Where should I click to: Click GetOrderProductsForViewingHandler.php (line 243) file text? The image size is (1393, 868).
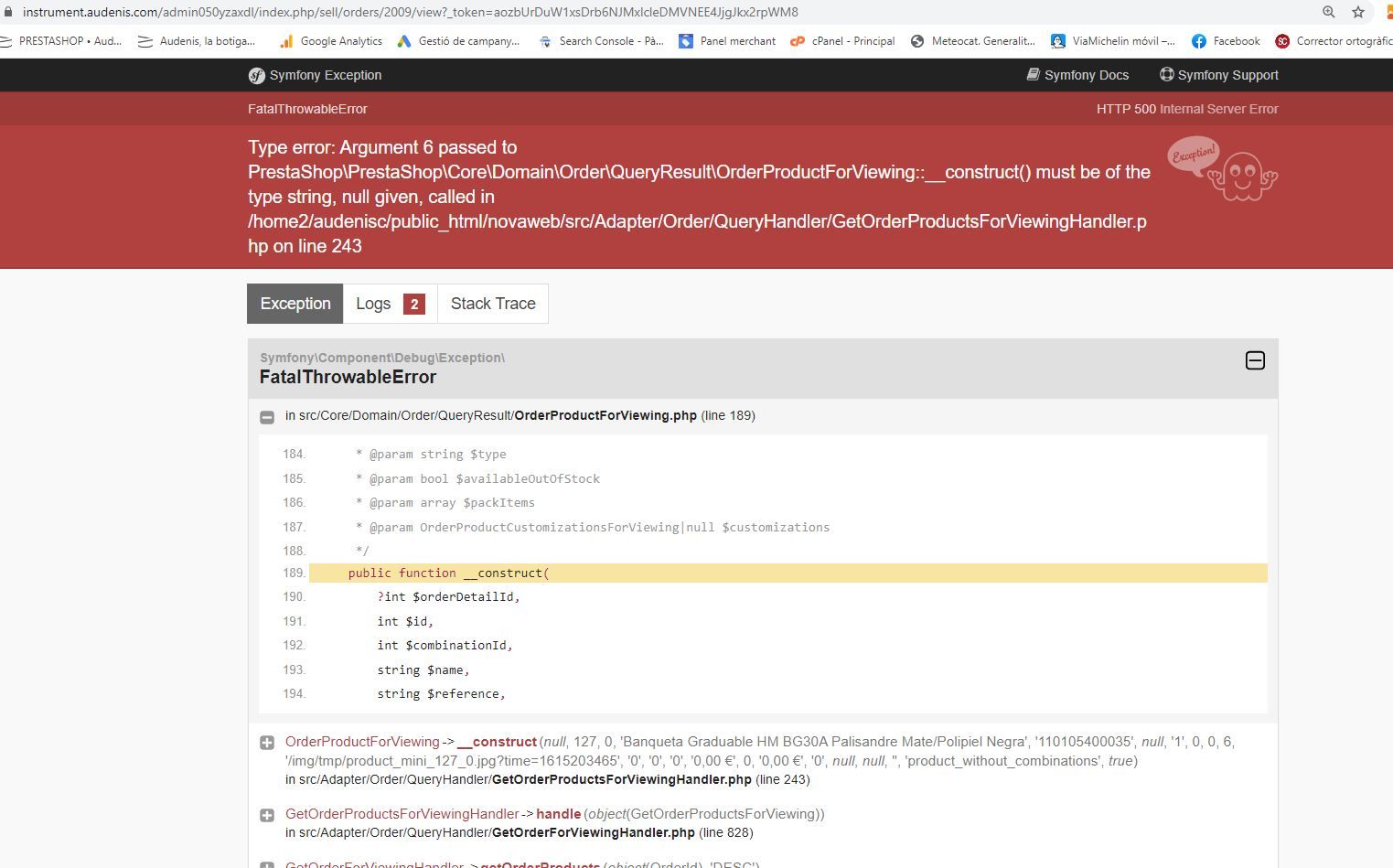pos(651,779)
